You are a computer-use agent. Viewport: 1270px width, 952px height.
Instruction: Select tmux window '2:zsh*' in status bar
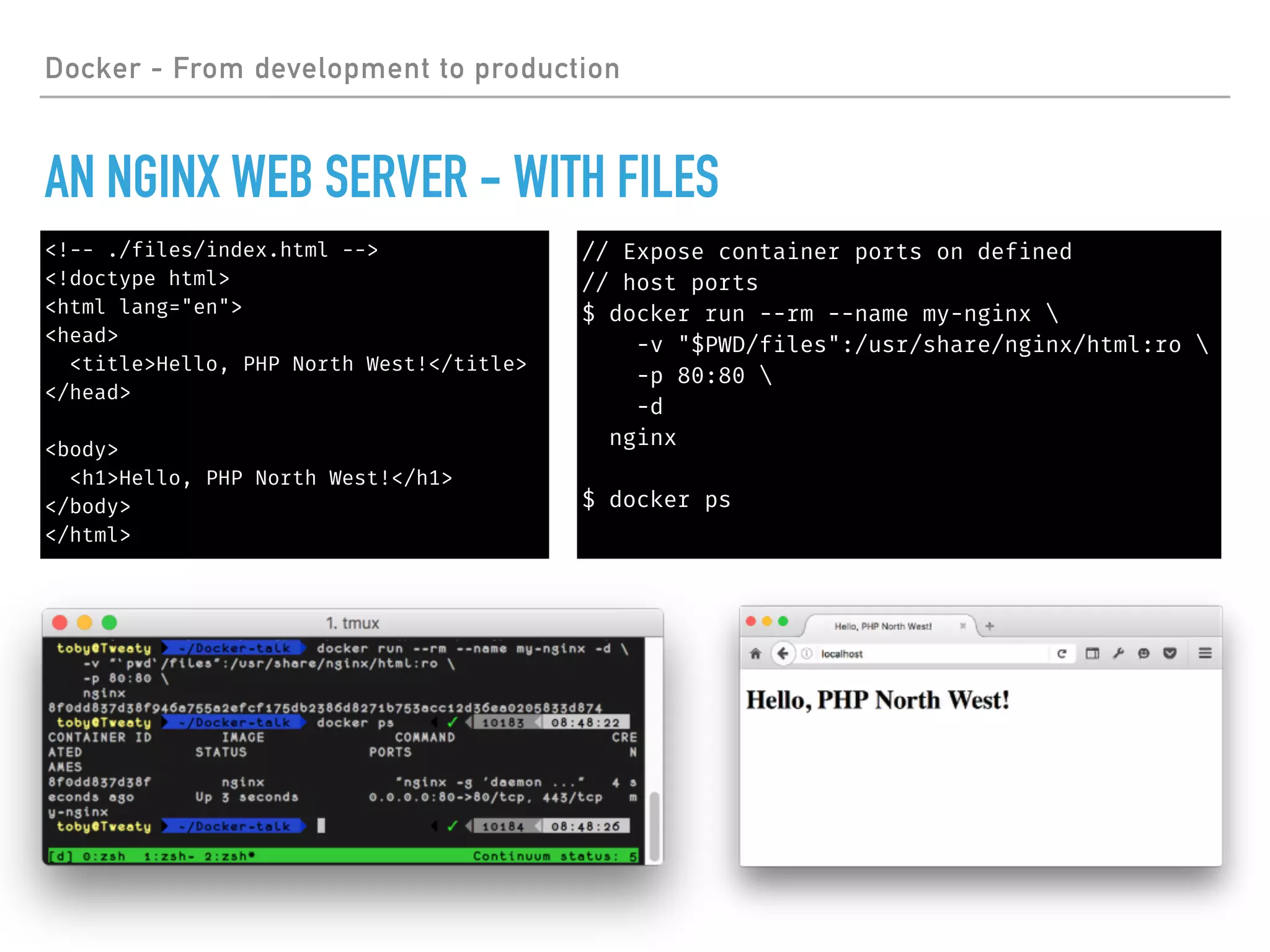(x=229, y=856)
